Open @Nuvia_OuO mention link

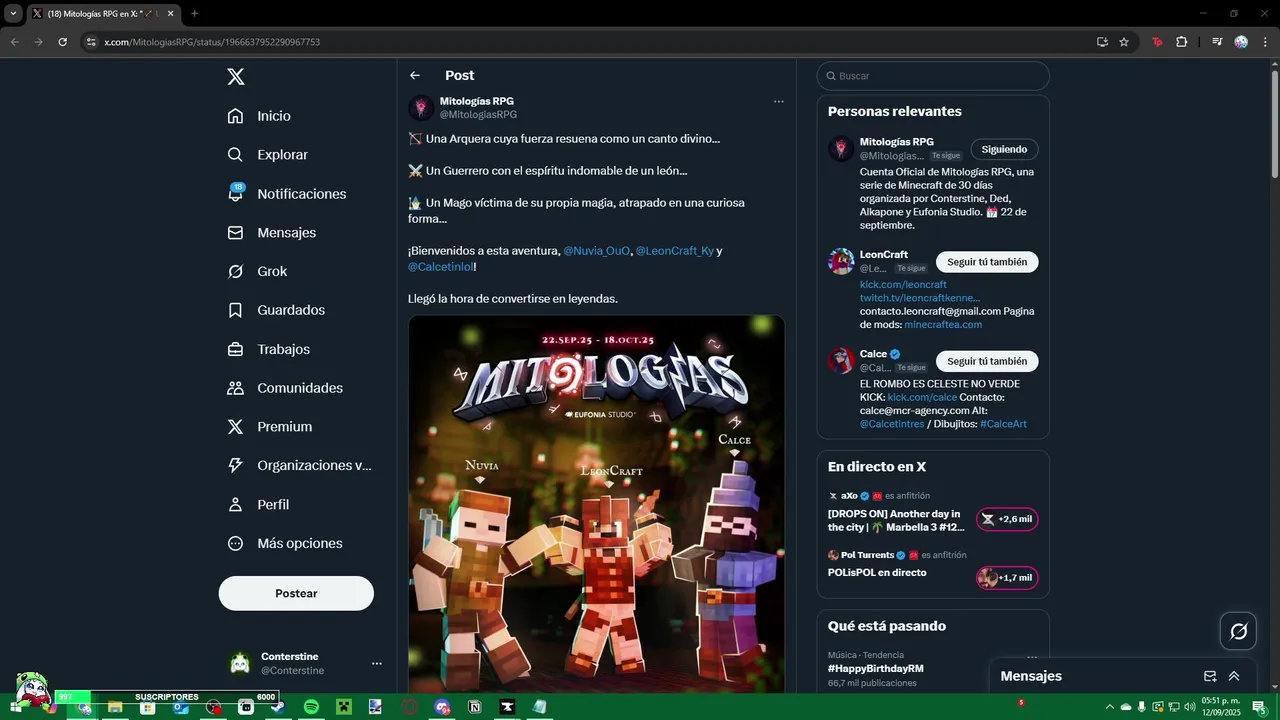pyautogui.click(x=597, y=251)
